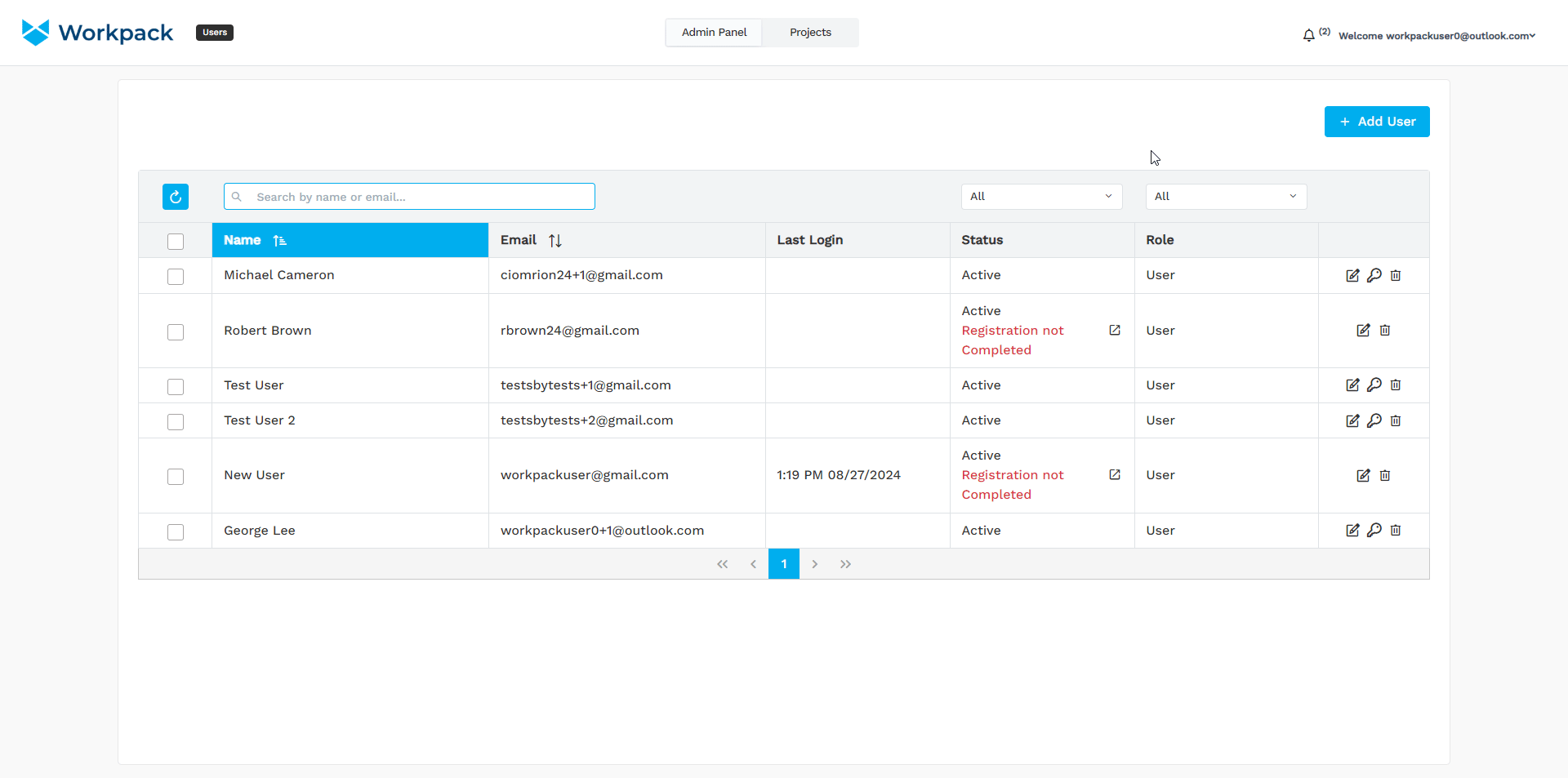Open the Status filter dropdown

coord(1041,197)
